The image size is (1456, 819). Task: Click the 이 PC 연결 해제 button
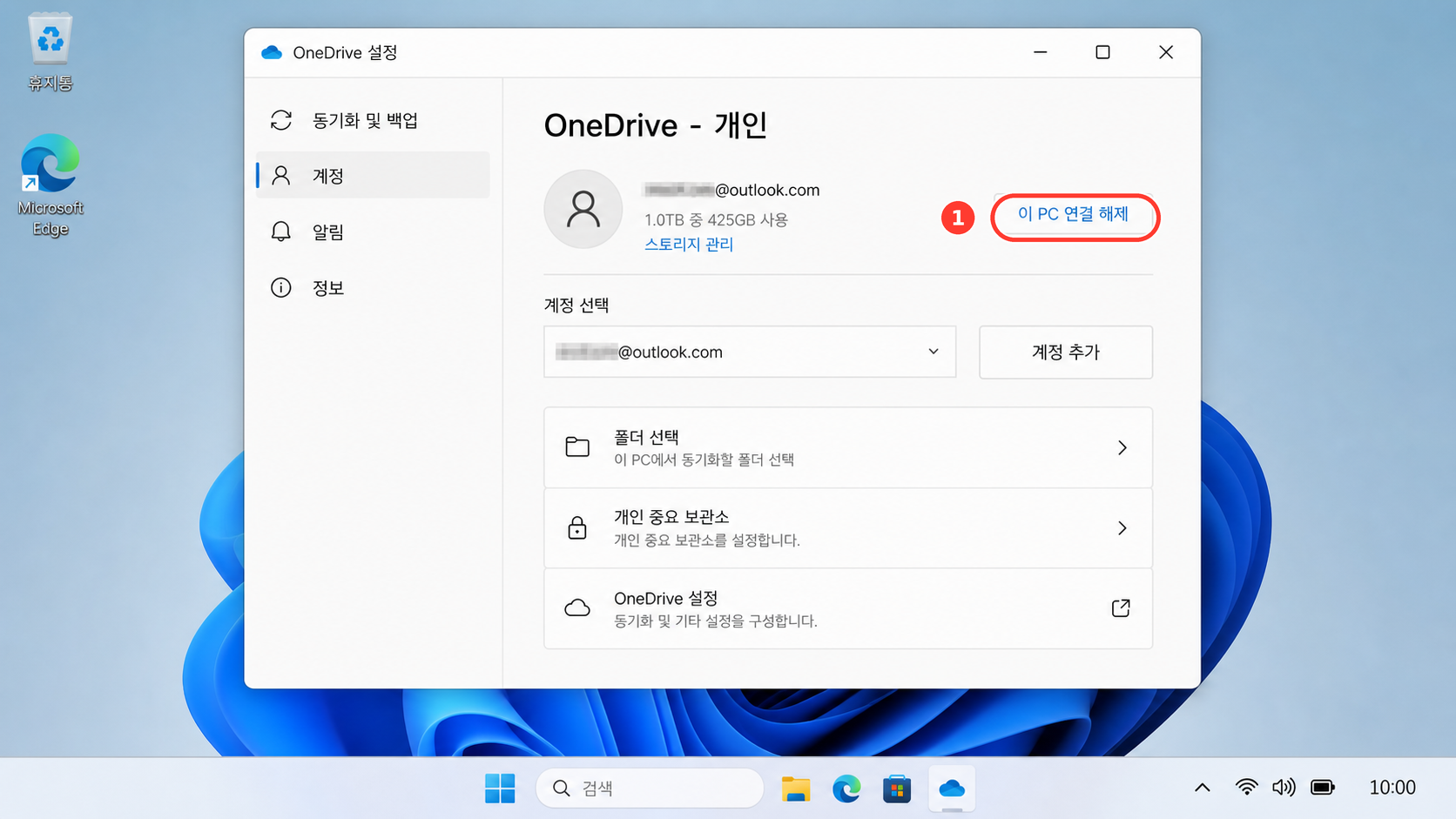(x=1074, y=215)
